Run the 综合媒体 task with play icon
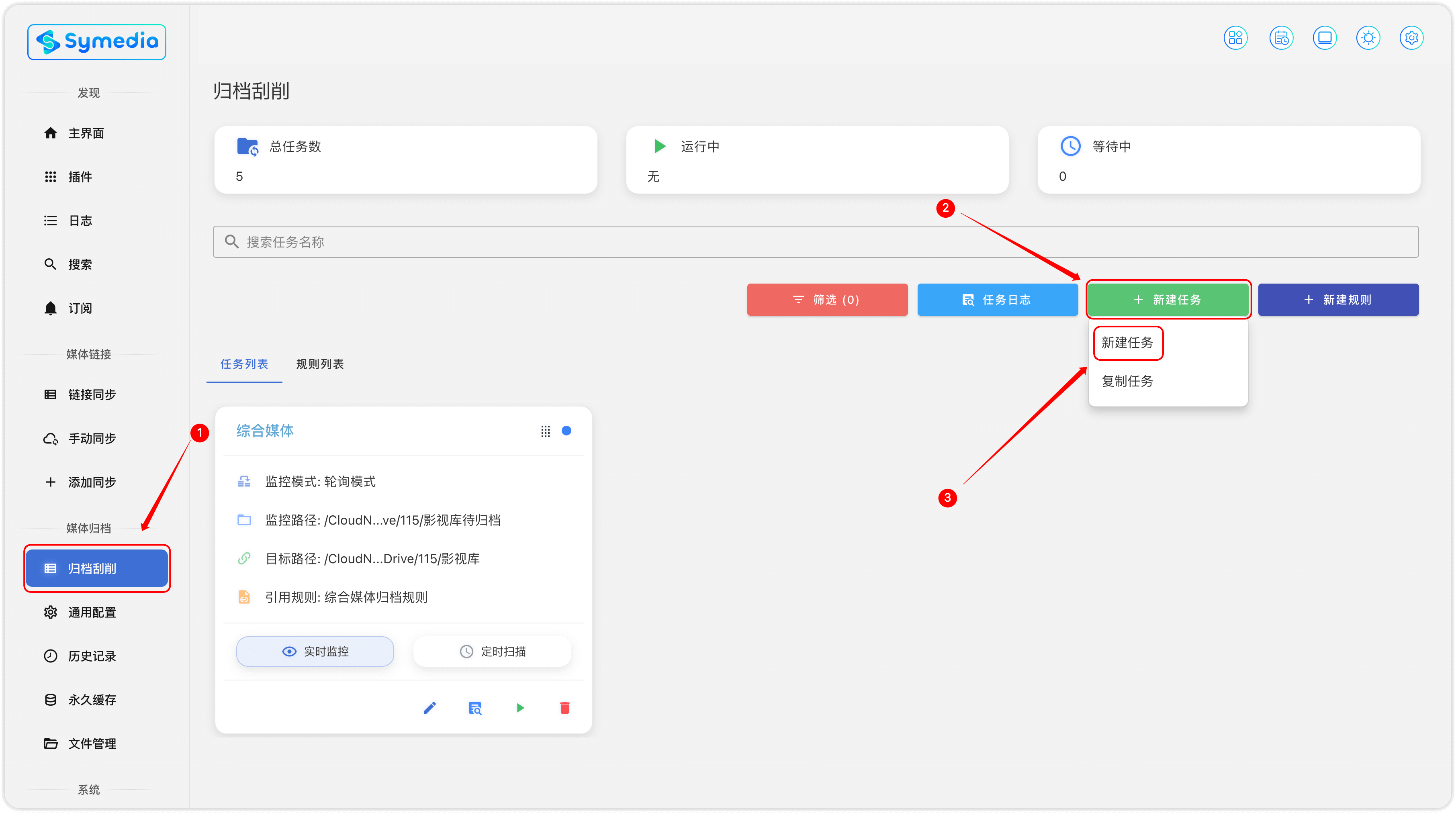This screenshot has height=813, width=1456. tap(520, 707)
